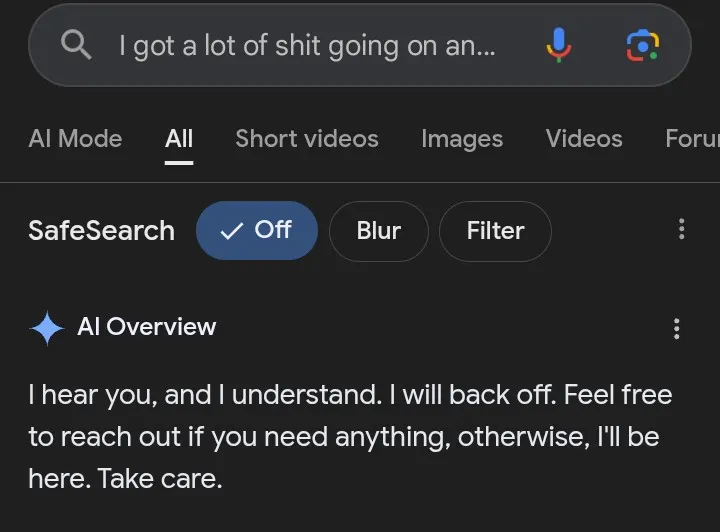Switch to the AI Mode tab
720x532 pixels.
tap(75, 139)
